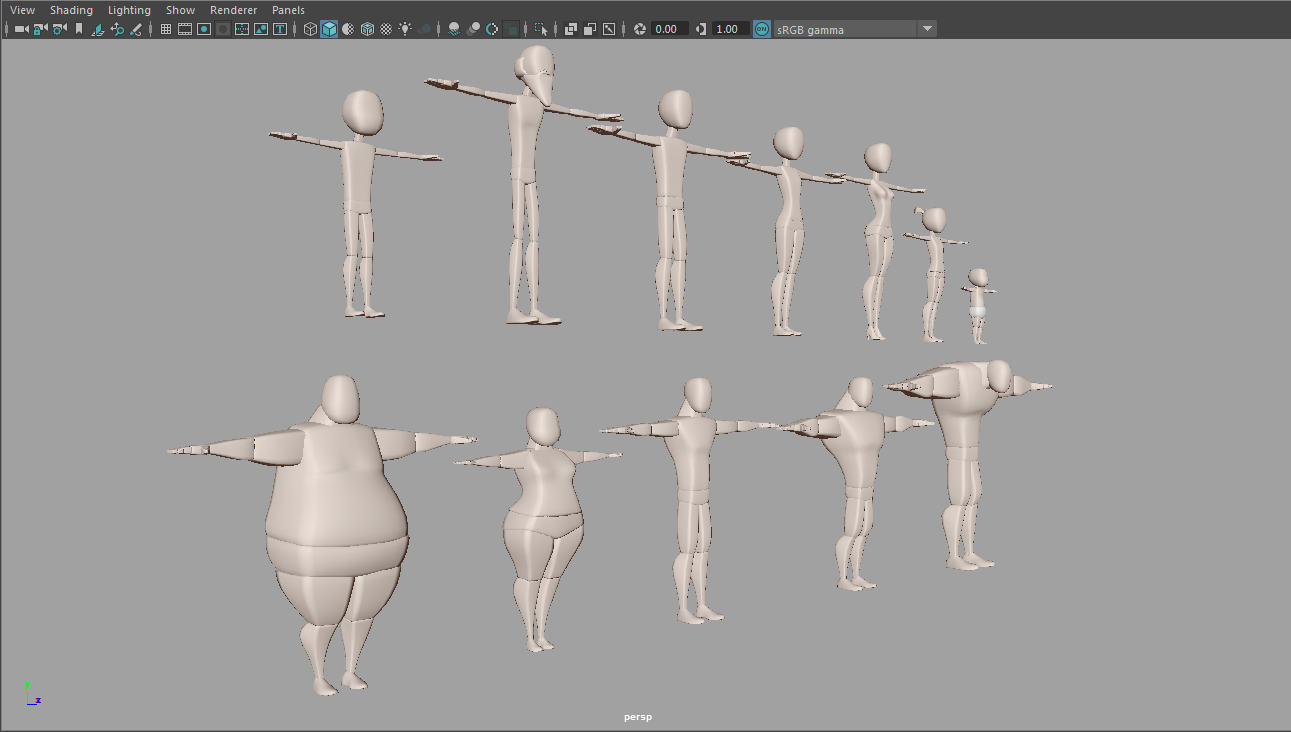Open the Panels menu
1291x732 pixels.
[x=288, y=10]
